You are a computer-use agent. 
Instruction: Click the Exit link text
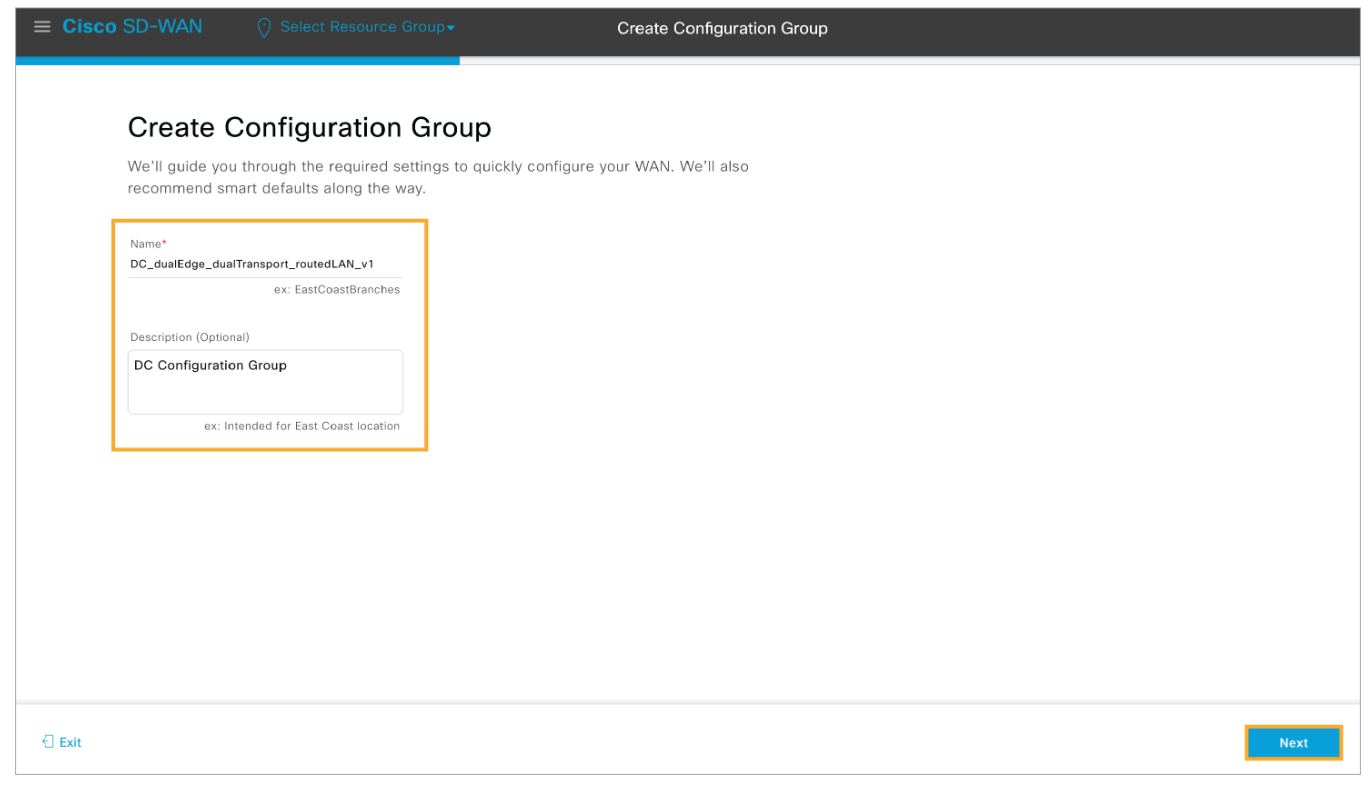tap(70, 743)
